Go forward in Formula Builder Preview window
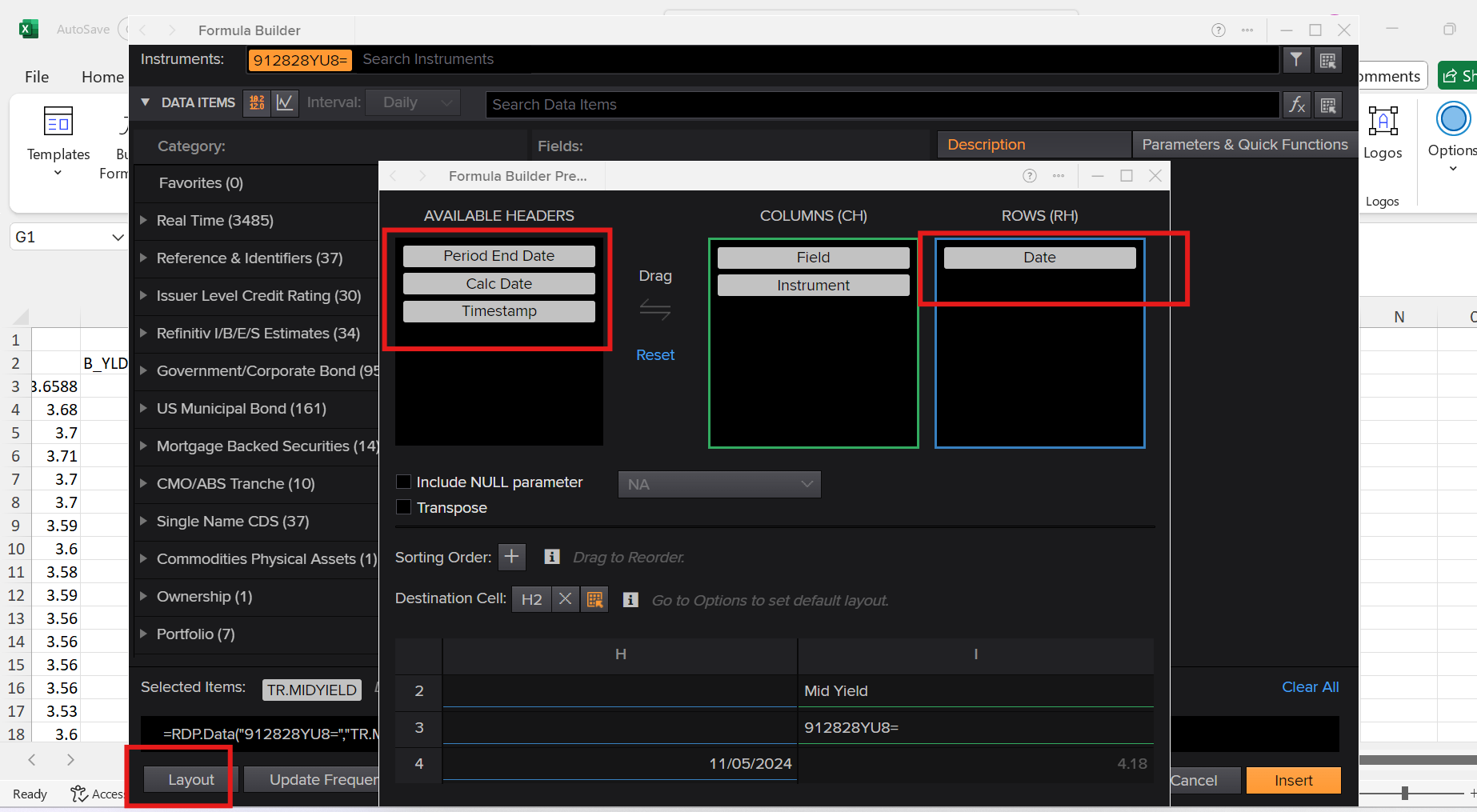Viewport: 1477px width, 812px height. [x=422, y=176]
